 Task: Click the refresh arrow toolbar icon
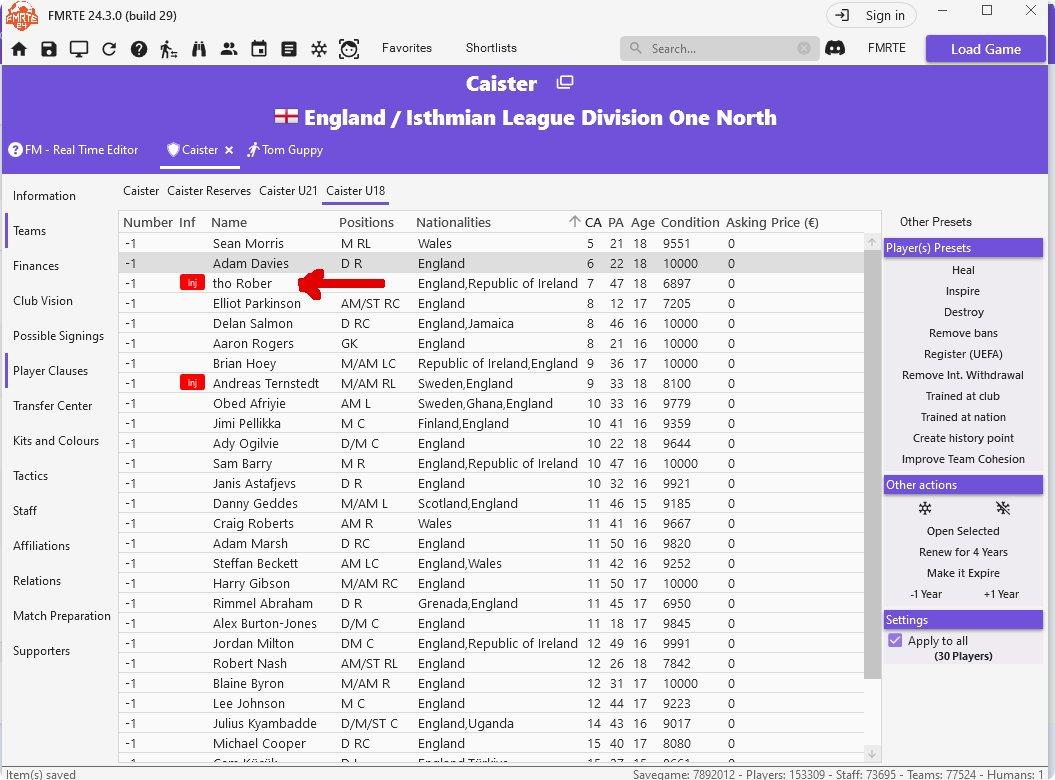click(x=109, y=49)
